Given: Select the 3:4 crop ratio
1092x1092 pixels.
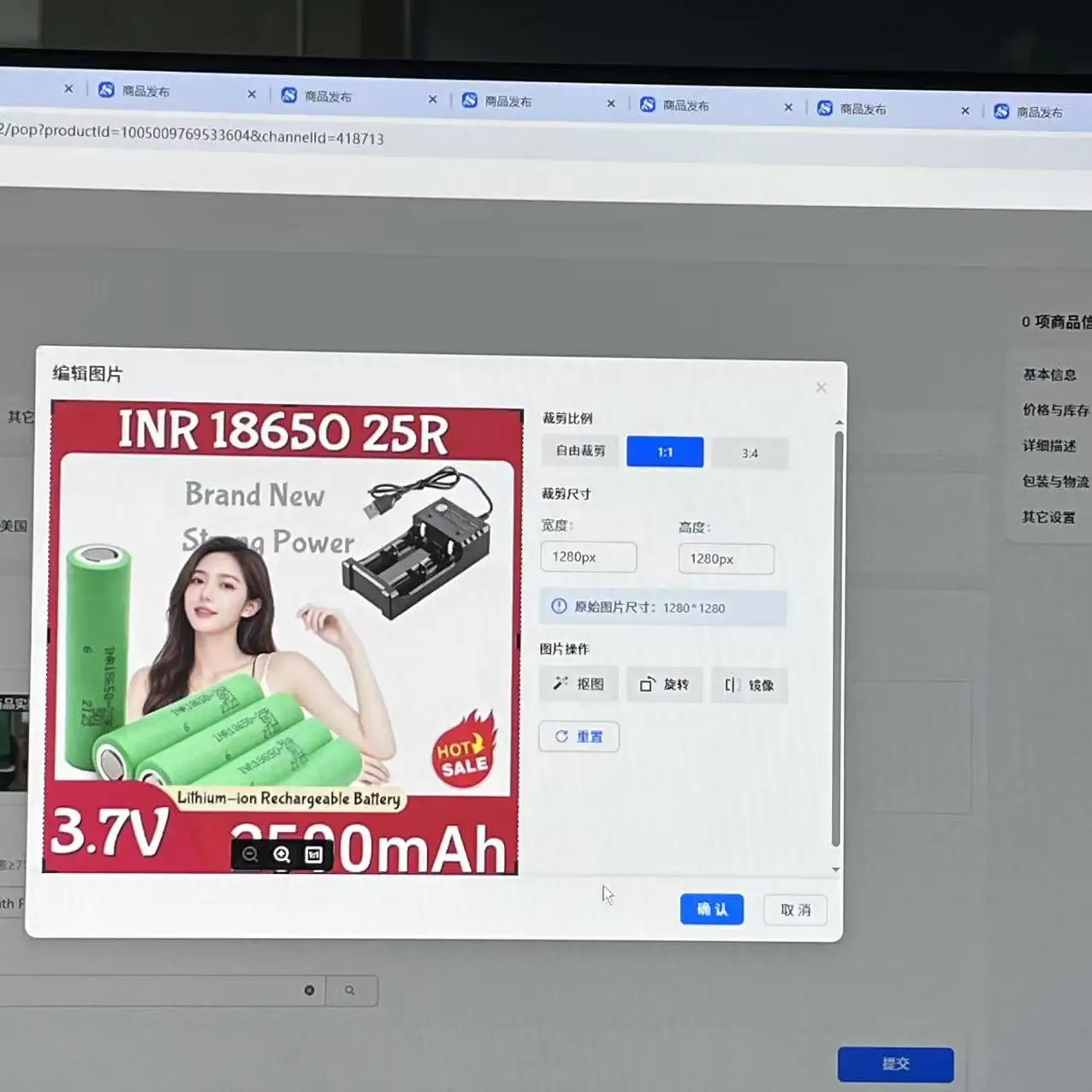Looking at the screenshot, I should coord(750,454).
